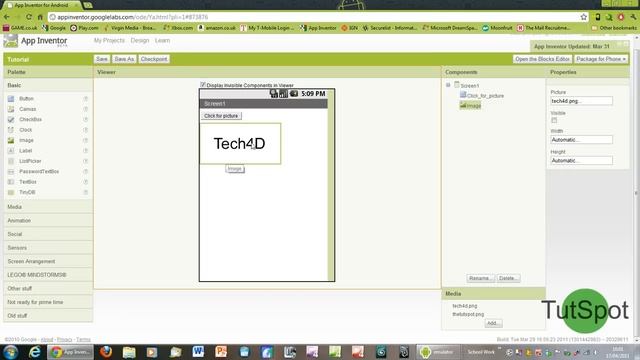Click the App Inventor logo icon
The image size is (640, 360).
click(11, 41)
